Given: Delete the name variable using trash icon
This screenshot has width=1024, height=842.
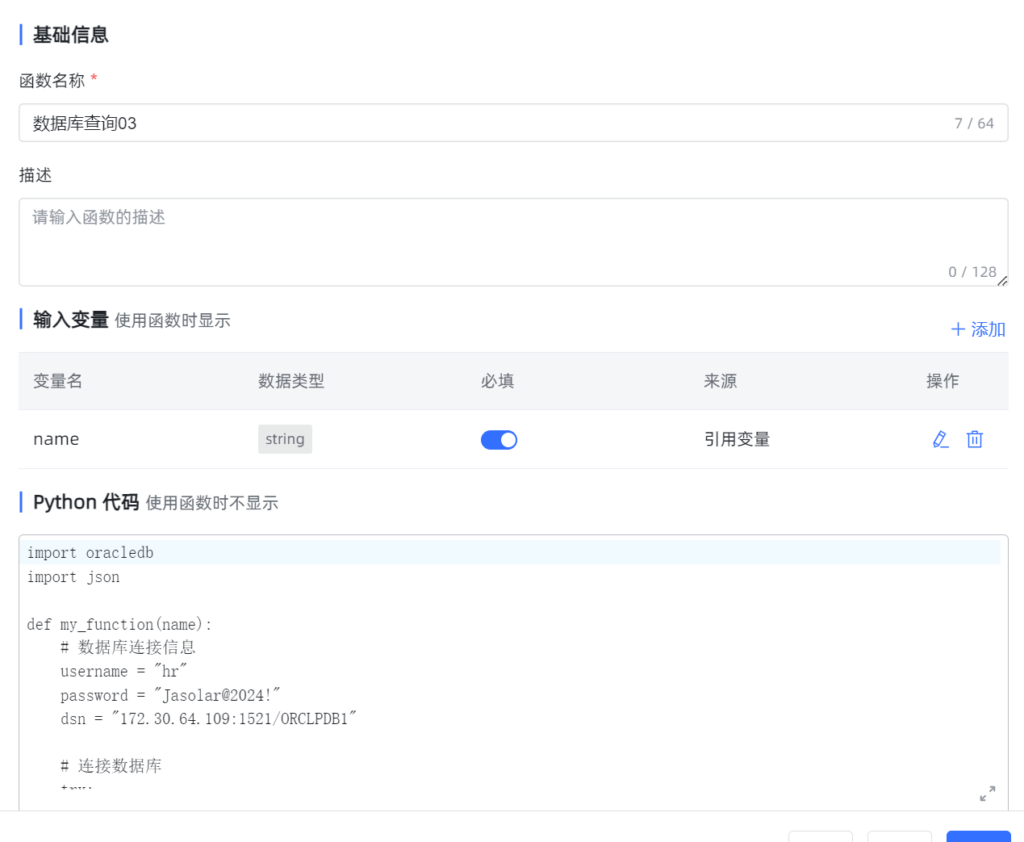Looking at the screenshot, I should pos(974,439).
